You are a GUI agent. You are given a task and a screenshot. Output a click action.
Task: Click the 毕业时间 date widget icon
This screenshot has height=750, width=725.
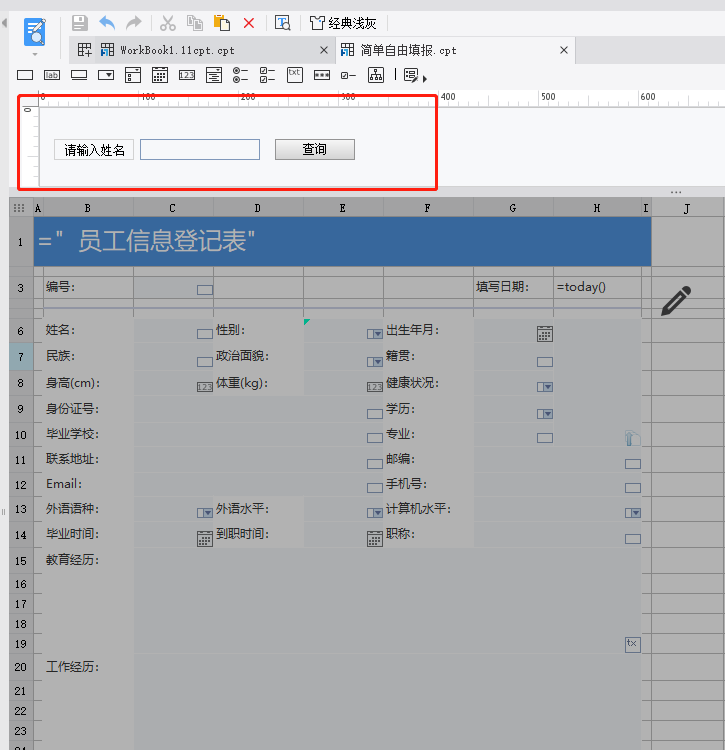point(205,539)
